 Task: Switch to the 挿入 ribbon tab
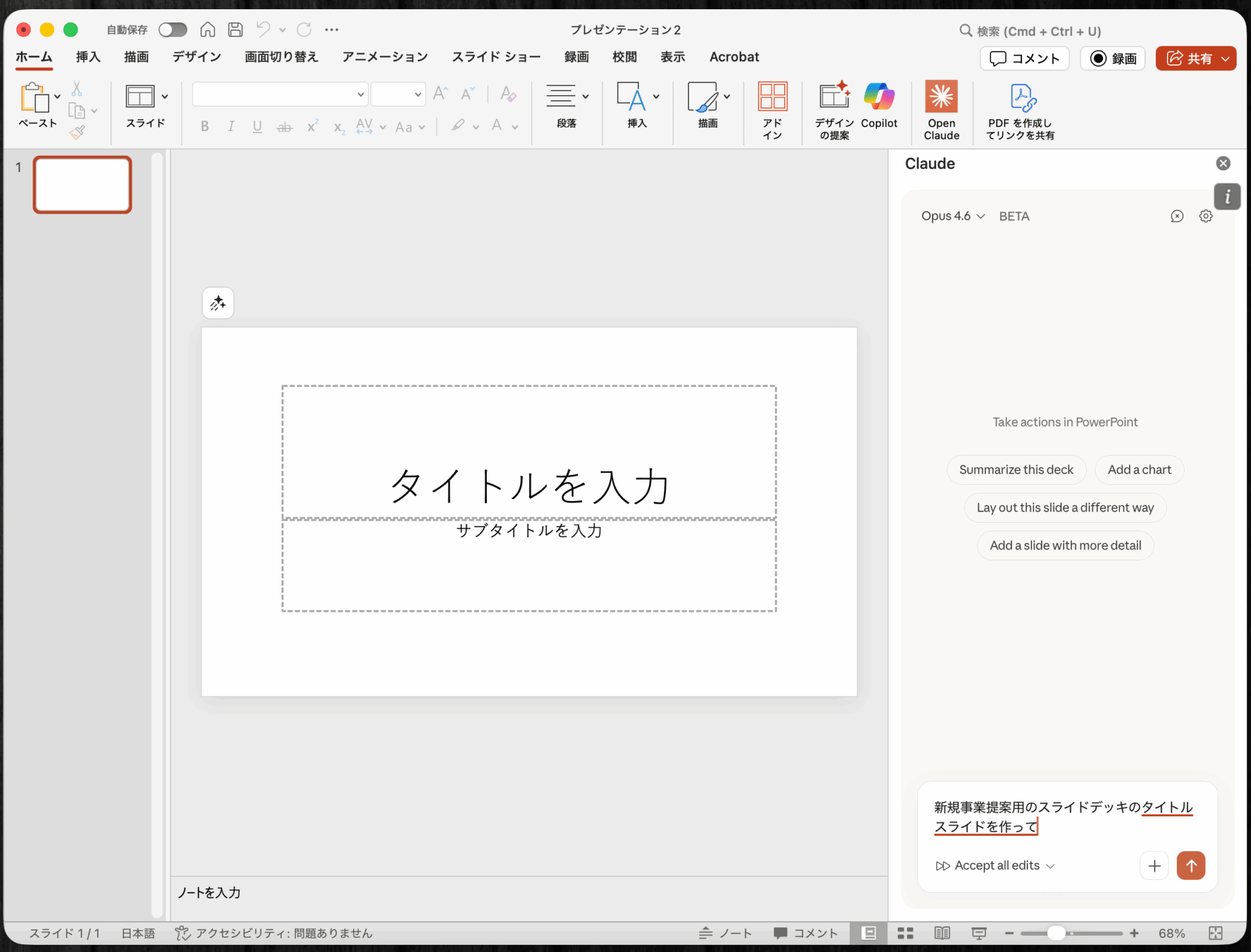(x=88, y=57)
